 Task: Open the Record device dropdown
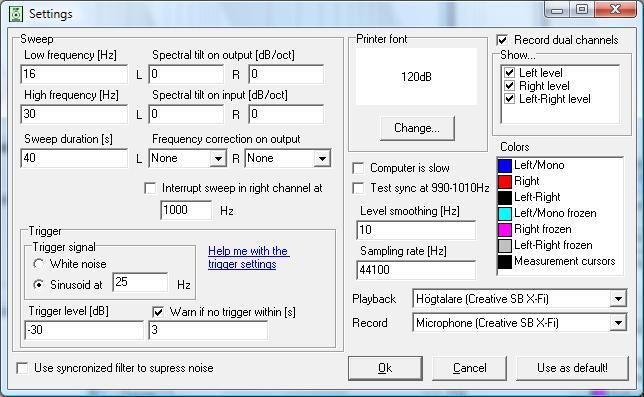(618, 323)
